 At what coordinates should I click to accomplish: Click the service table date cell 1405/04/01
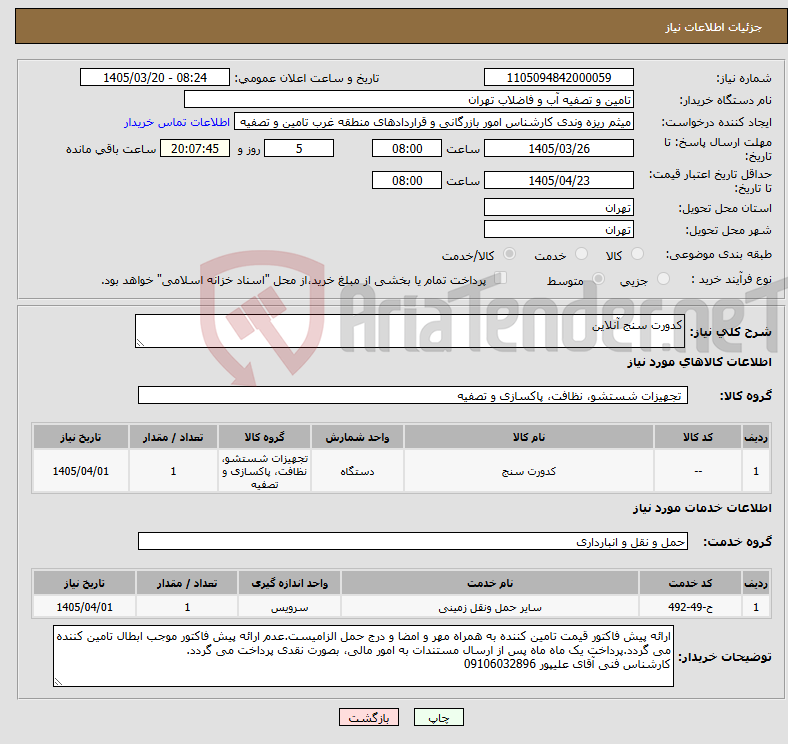pos(84,607)
